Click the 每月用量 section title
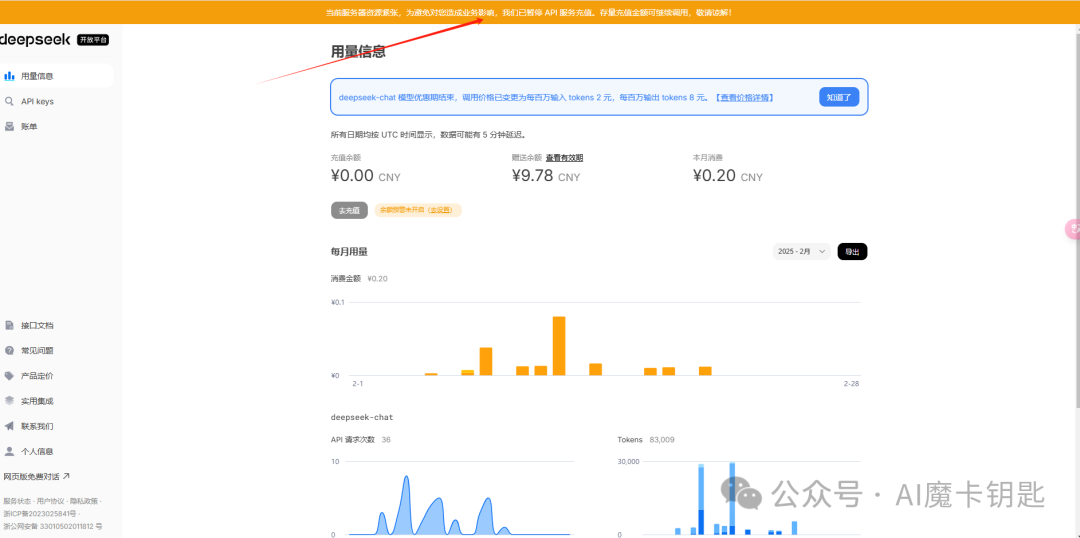This screenshot has width=1080, height=538. pyautogui.click(x=349, y=252)
